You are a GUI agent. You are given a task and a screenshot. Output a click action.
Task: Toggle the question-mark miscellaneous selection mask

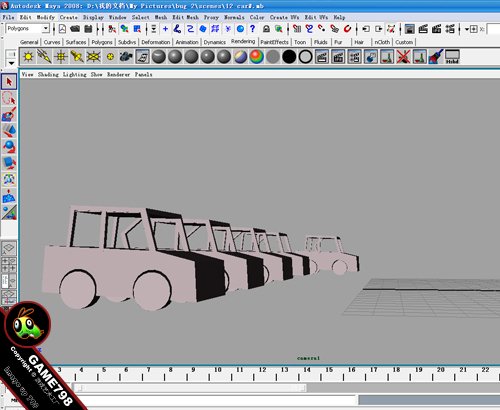252,29
